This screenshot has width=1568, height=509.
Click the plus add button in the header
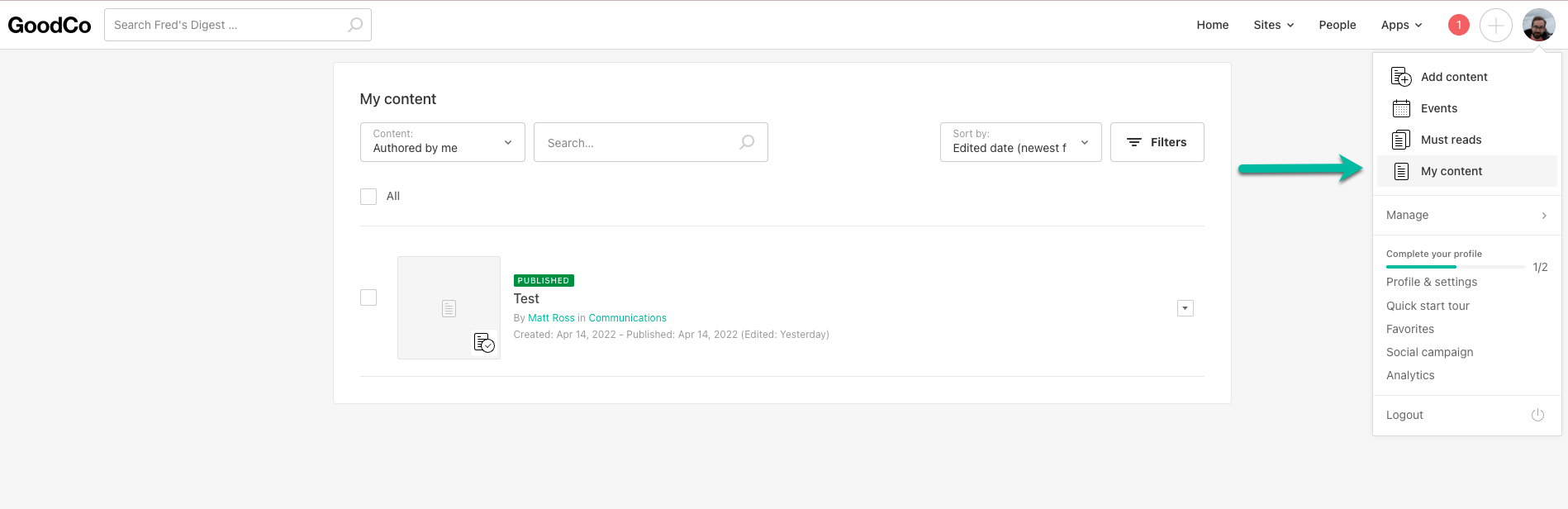[1495, 25]
